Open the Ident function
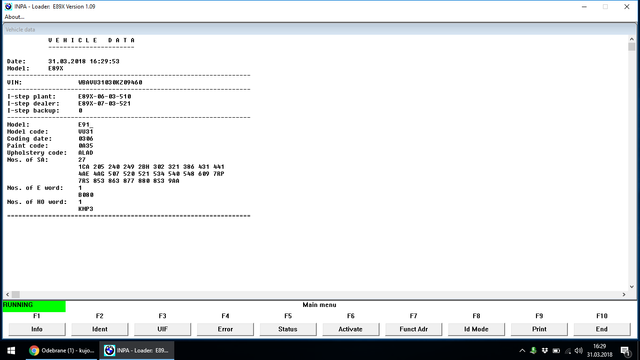The width and height of the screenshot is (640, 360). point(100,329)
